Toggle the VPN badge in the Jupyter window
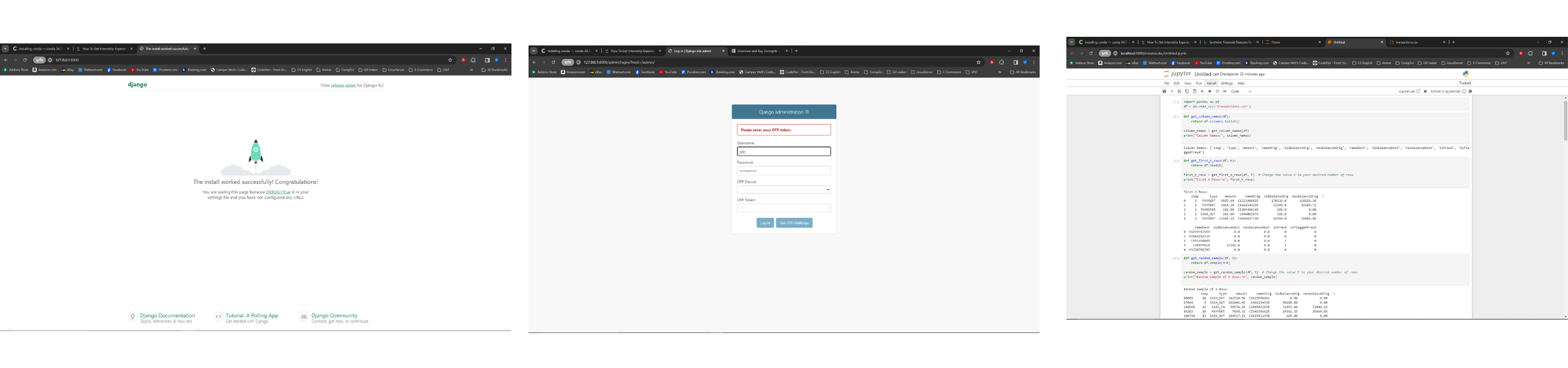This screenshot has height=368, width=1568. tap(1105, 53)
